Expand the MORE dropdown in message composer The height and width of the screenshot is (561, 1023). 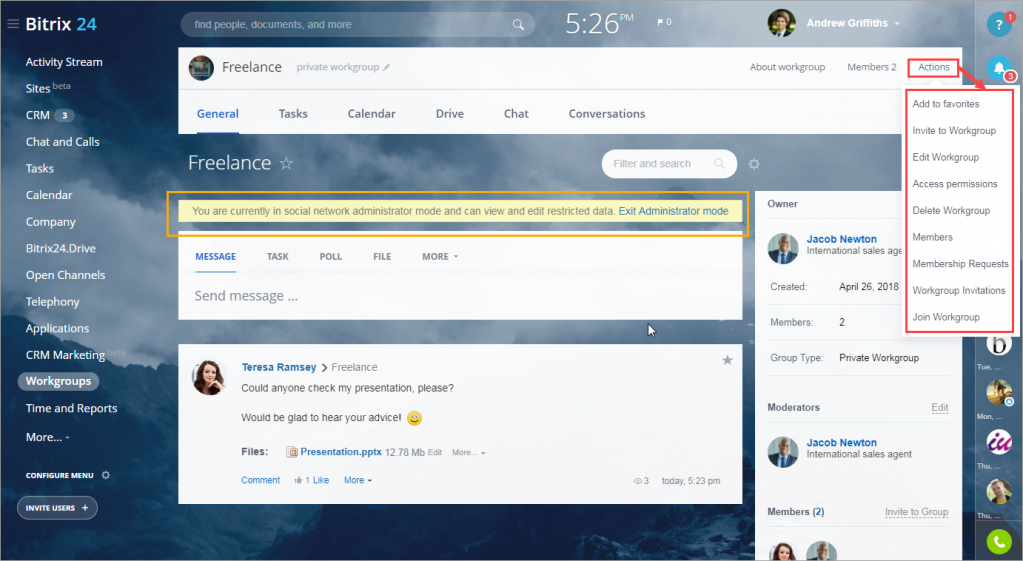[440, 256]
